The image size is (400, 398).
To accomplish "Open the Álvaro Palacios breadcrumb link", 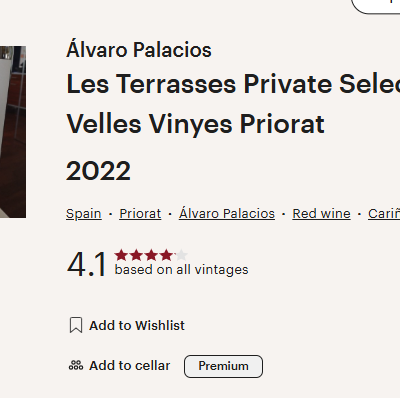I will (x=227, y=213).
